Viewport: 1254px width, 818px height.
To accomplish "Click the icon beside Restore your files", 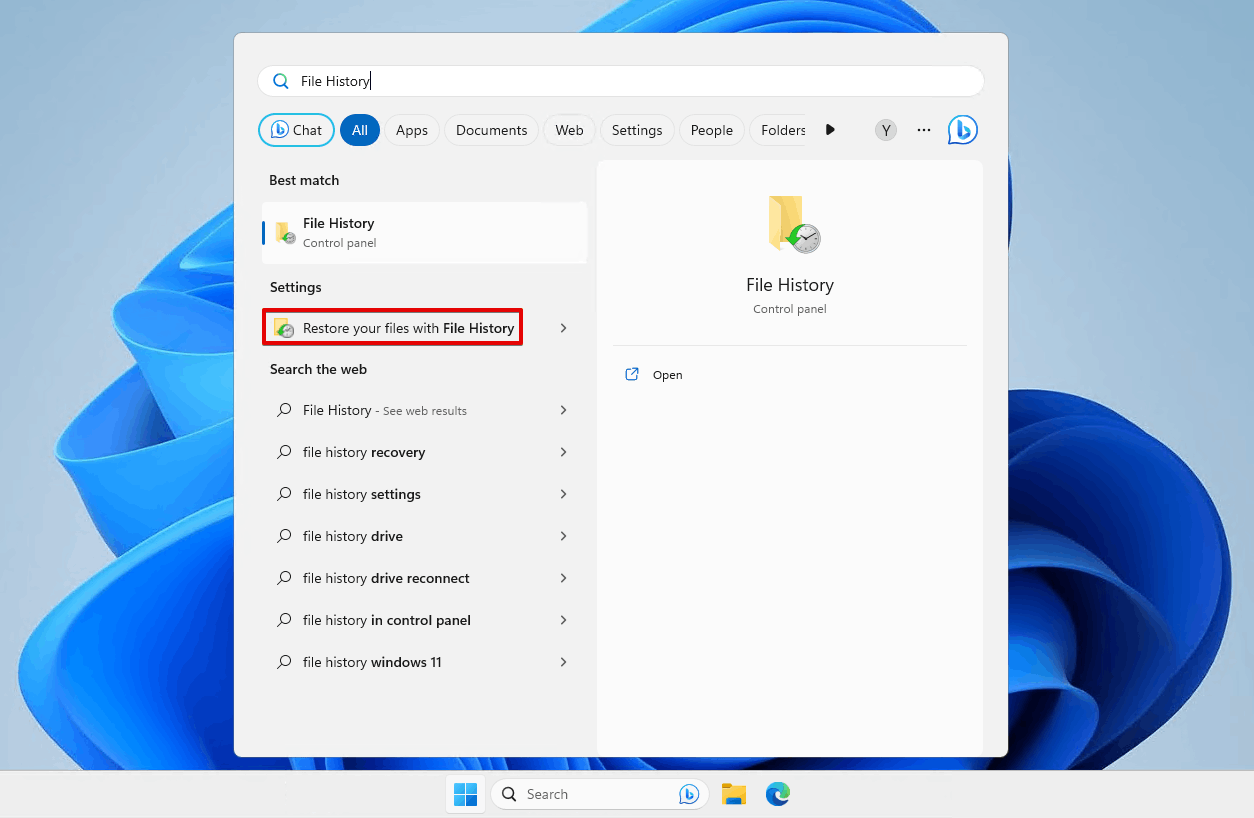I will click(x=284, y=328).
